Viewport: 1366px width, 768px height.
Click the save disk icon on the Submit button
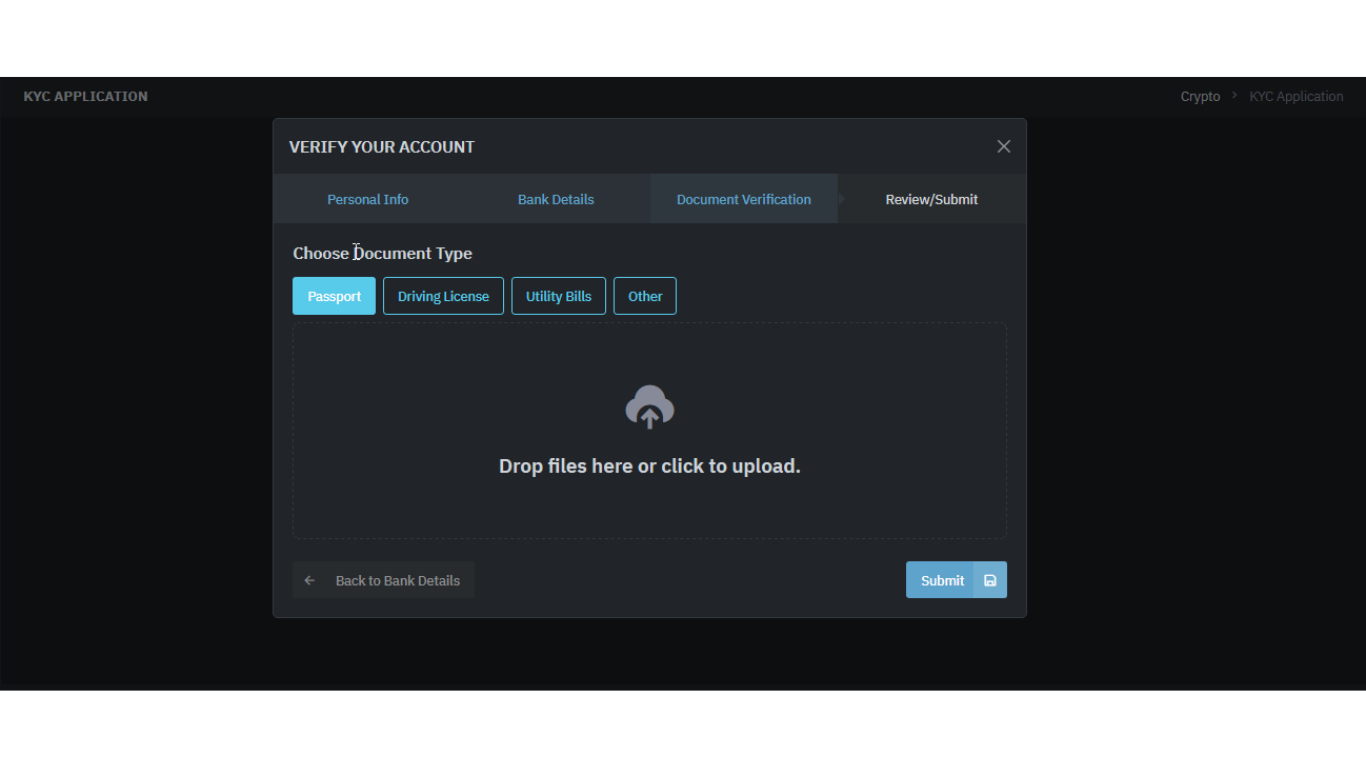point(990,581)
